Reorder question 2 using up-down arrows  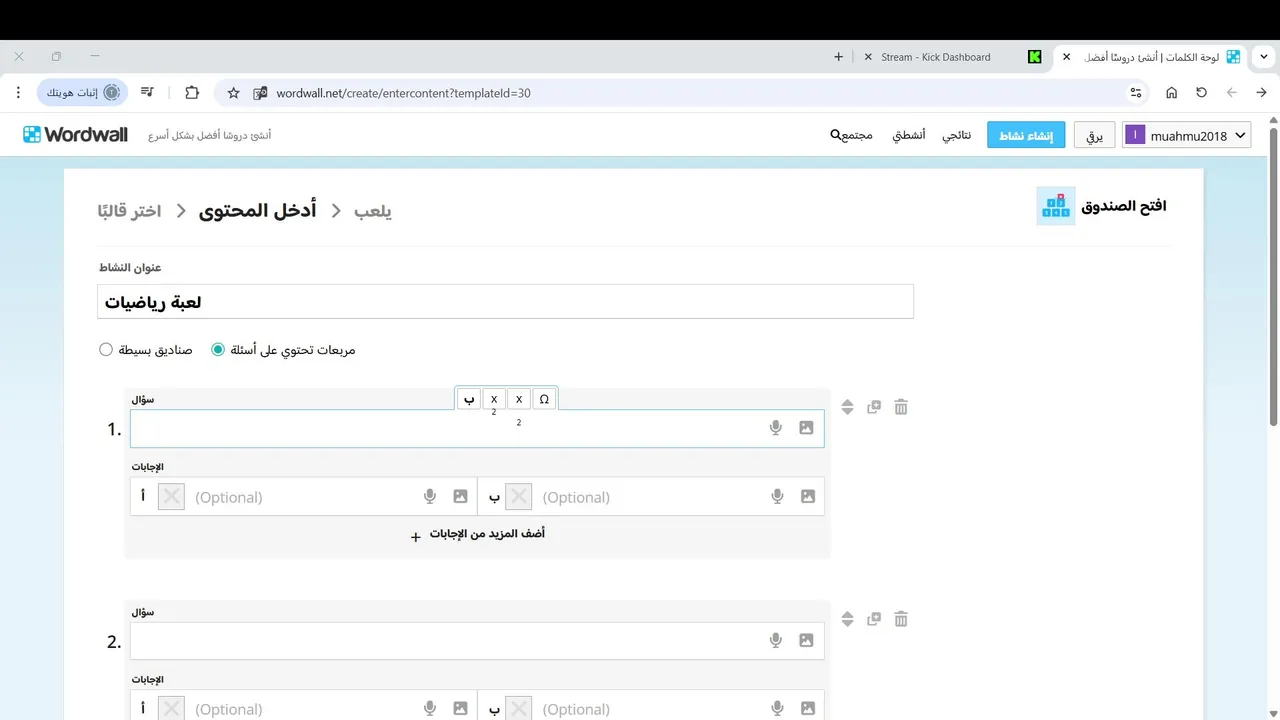click(847, 619)
